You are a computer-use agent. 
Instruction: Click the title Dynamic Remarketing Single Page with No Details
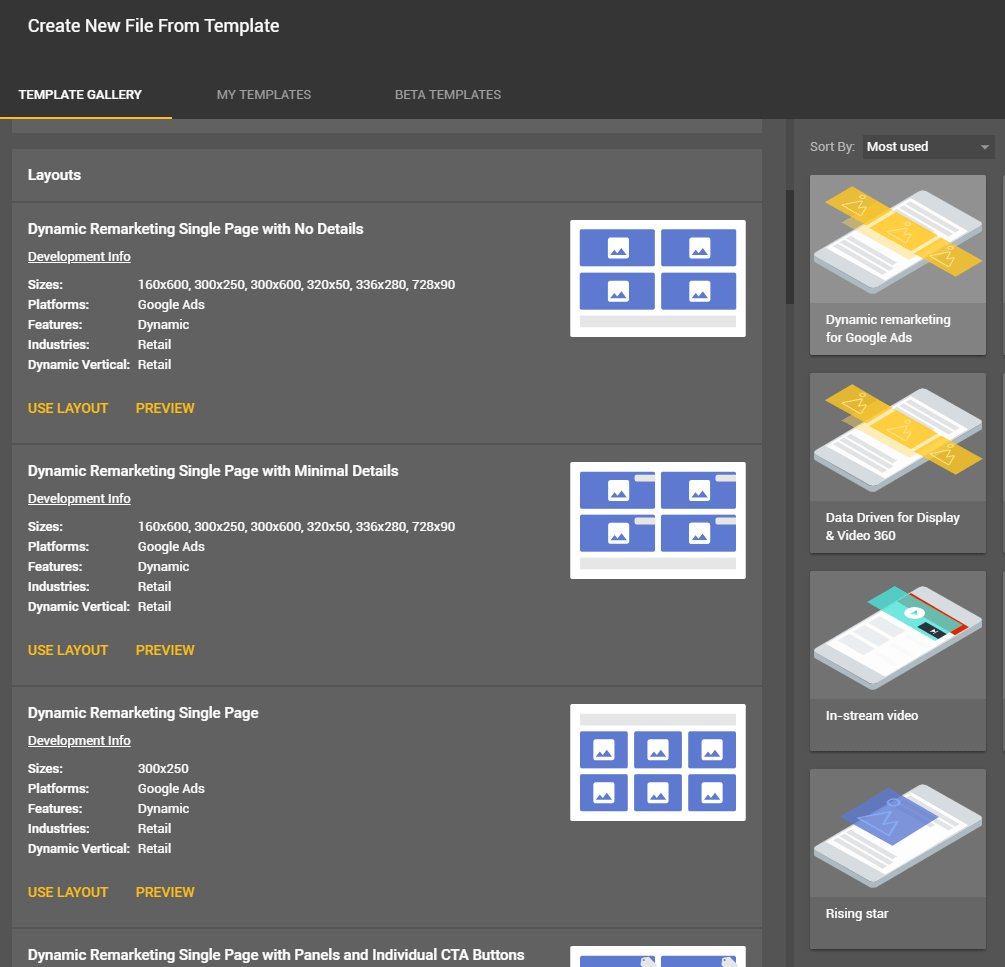pyautogui.click(x=195, y=229)
